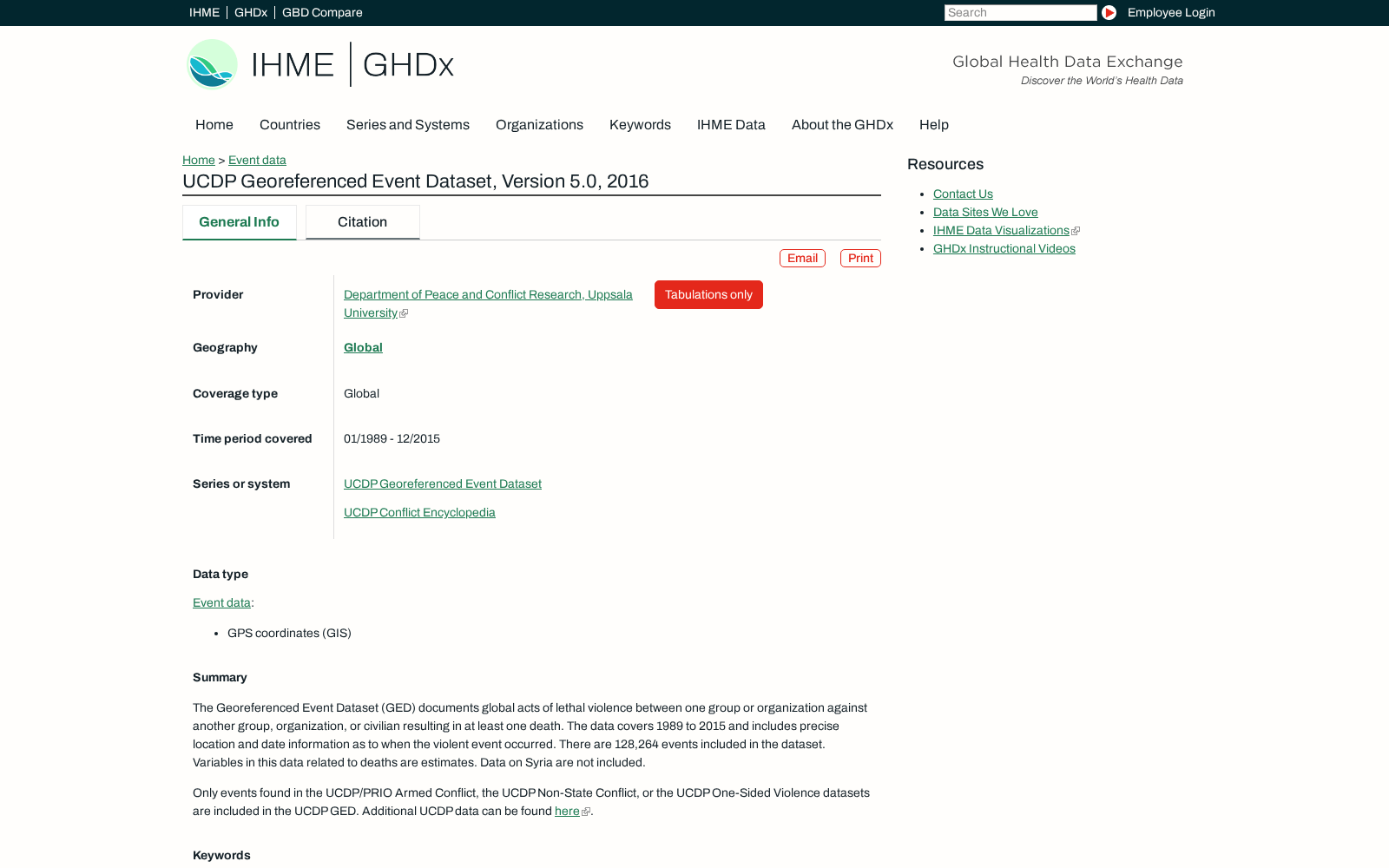Viewport: 1389px width, 868px height.
Task: Open the IHME Data menu
Action: (x=731, y=125)
